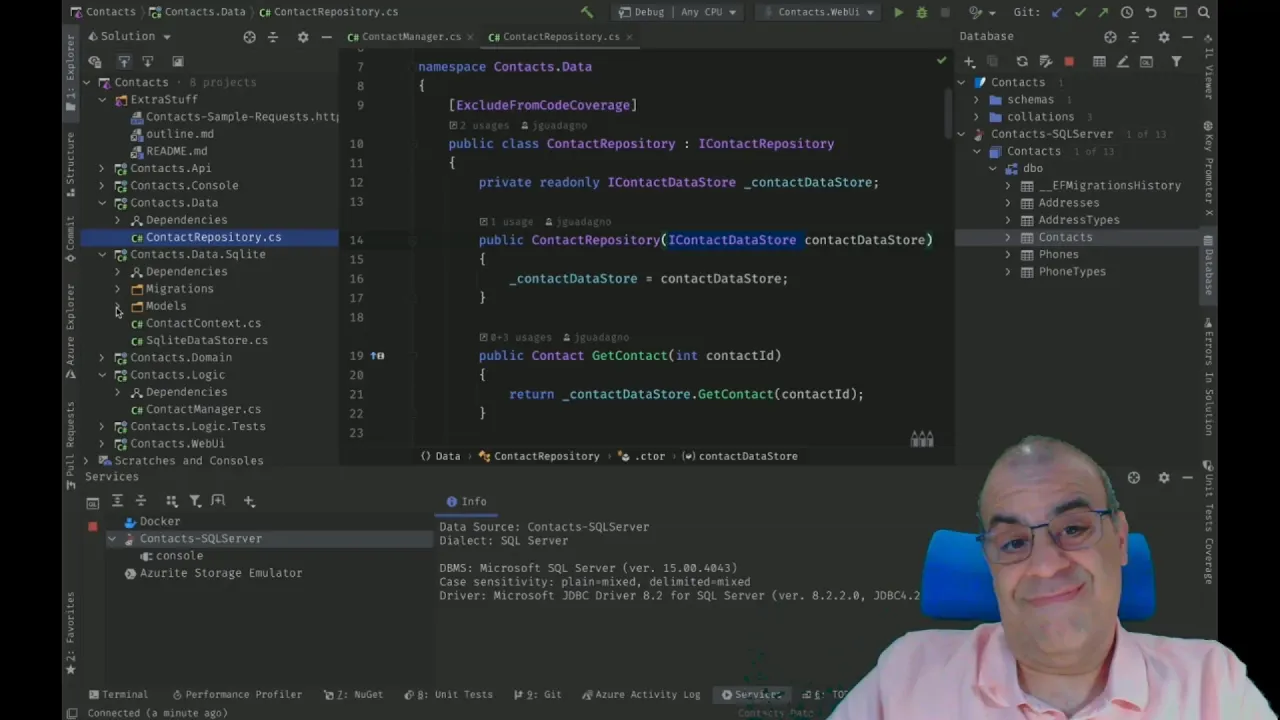1280x720 pixels.
Task: Open the Unit Tests tool window
Action: click(447, 694)
